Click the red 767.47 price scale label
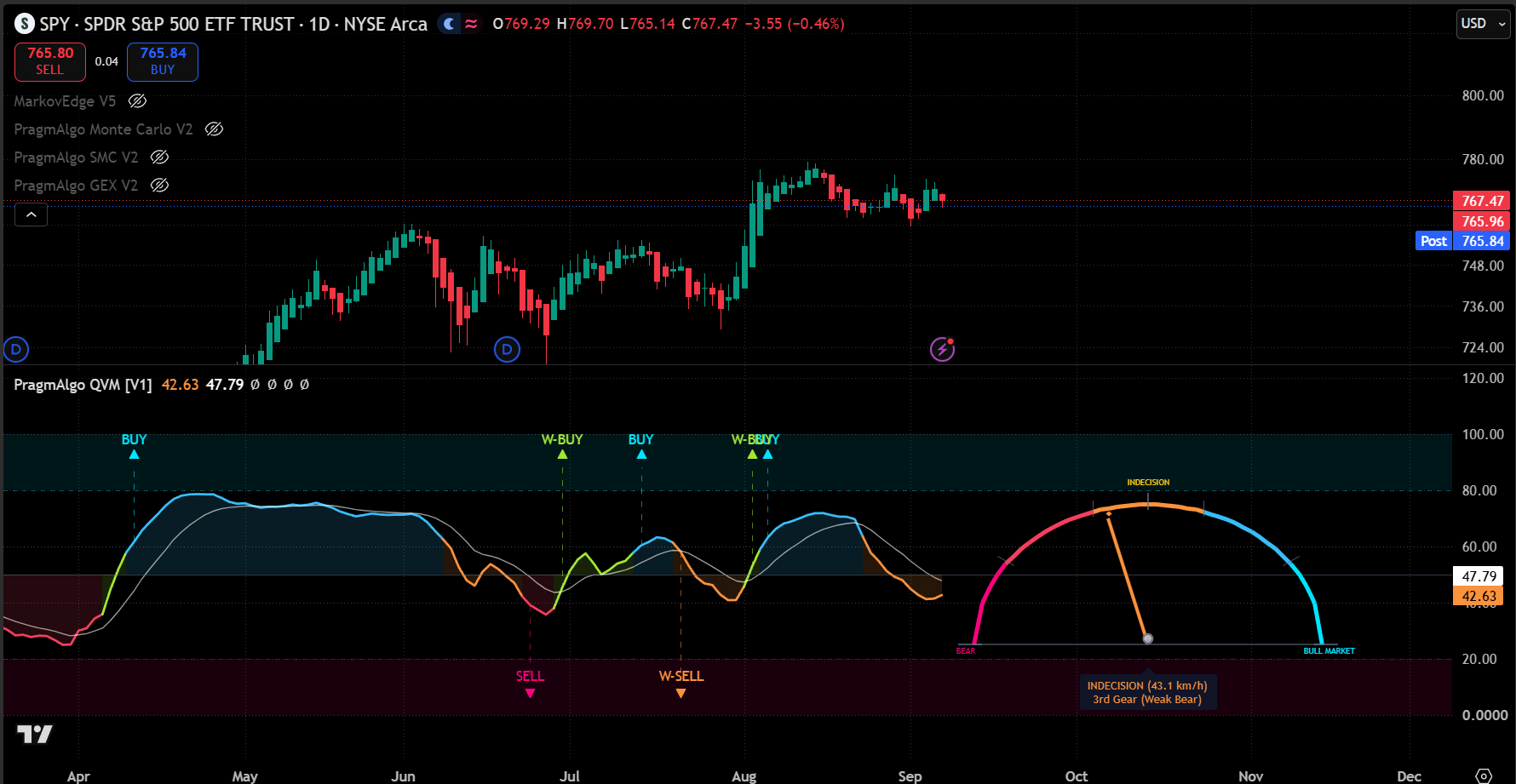This screenshot has width=1516, height=784. point(1482,201)
